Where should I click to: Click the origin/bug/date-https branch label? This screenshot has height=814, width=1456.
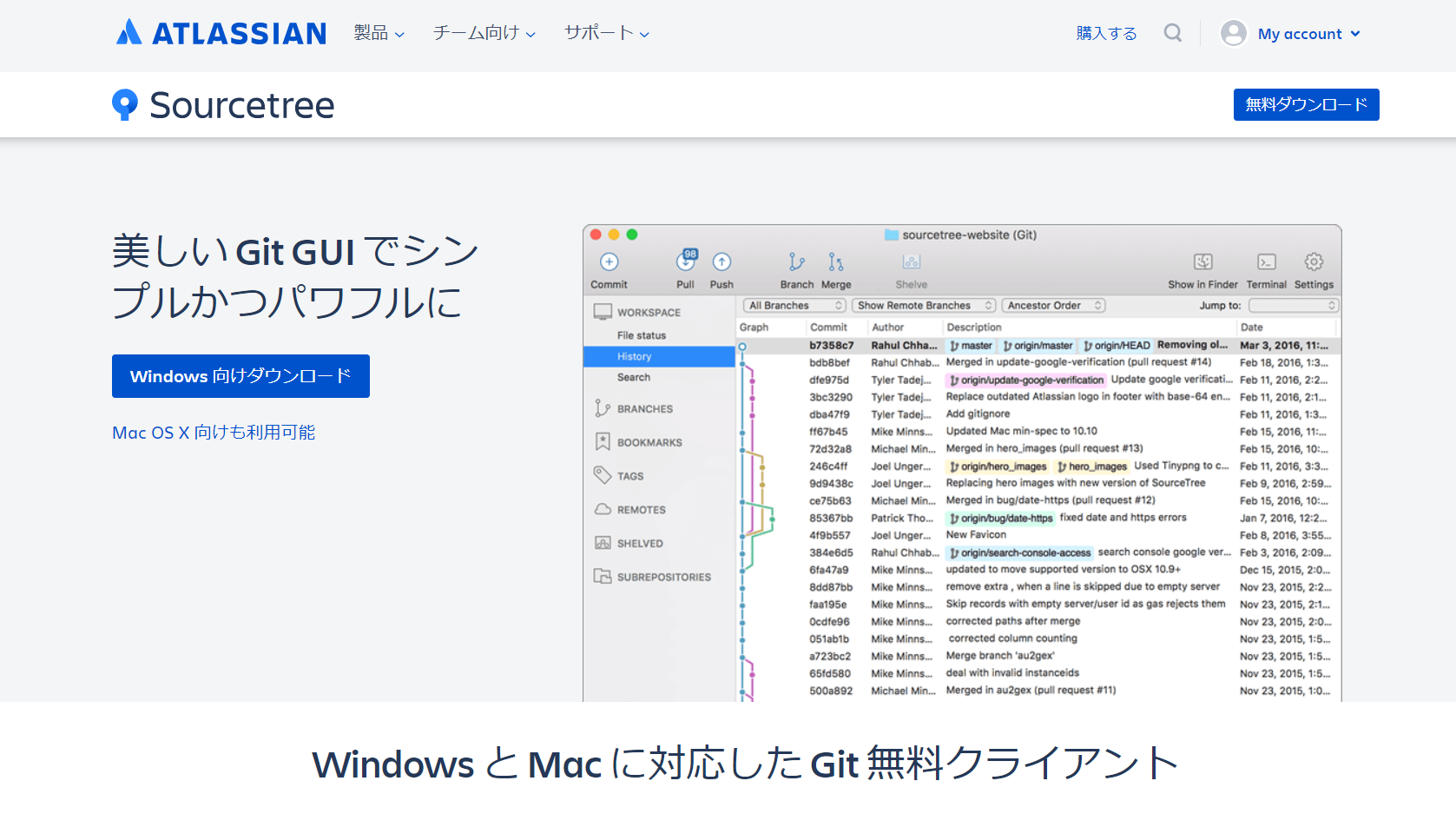click(1000, 518)
